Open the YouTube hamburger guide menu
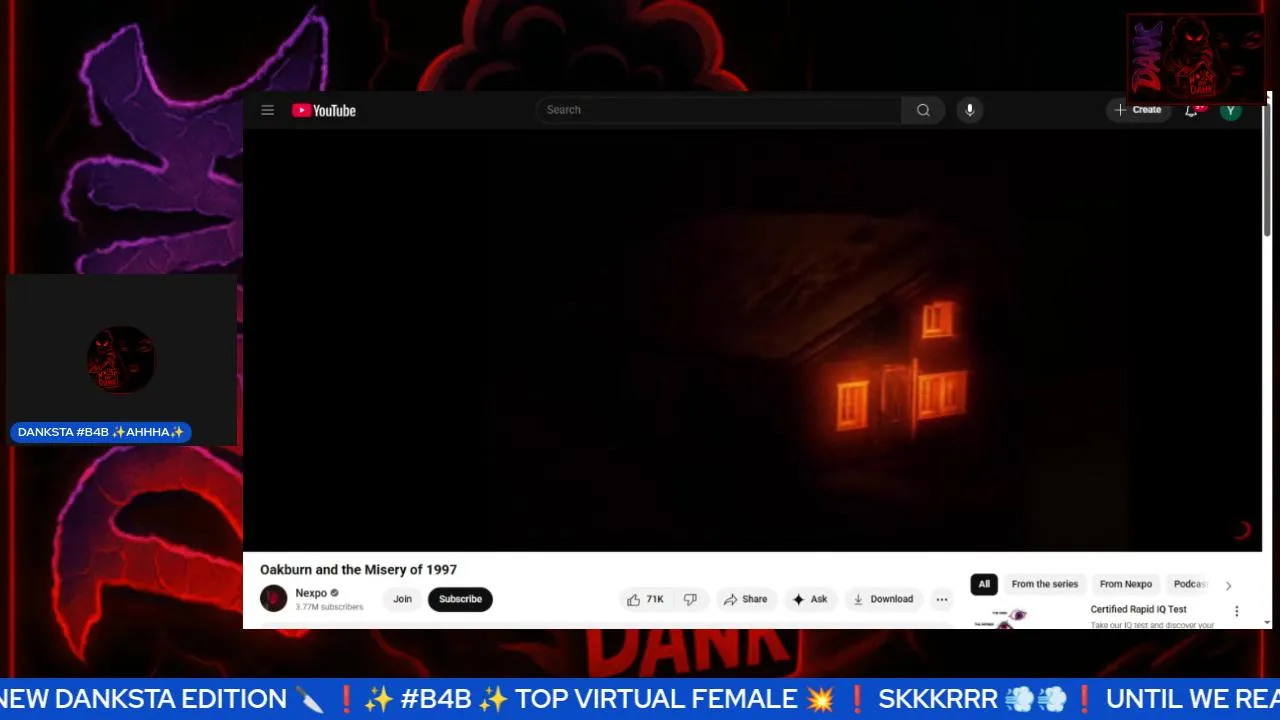 [267, 110]
